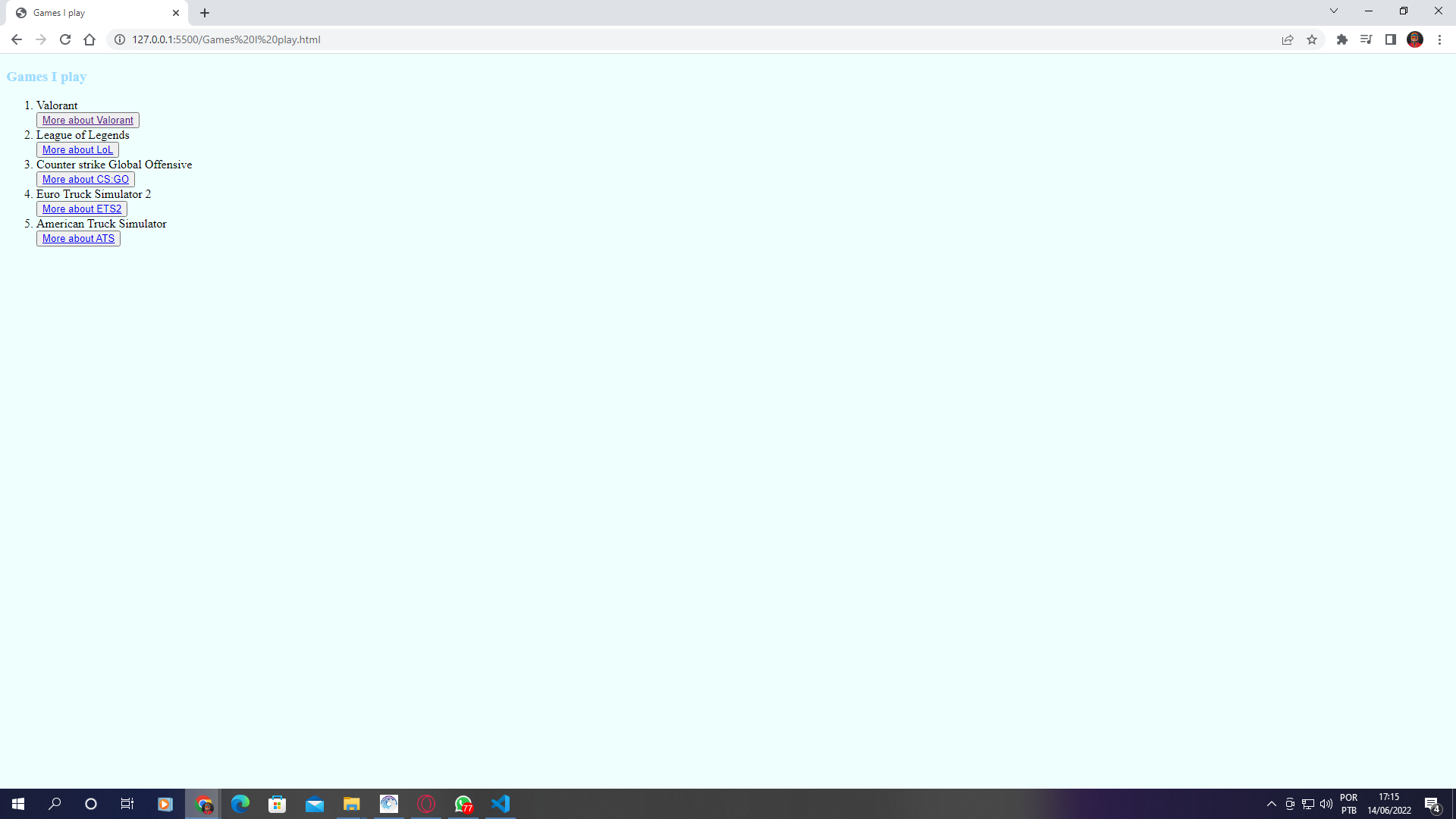The height and width of the screenshot is (819, 1456).
Task: Go back to previous page
Action: 17,39
